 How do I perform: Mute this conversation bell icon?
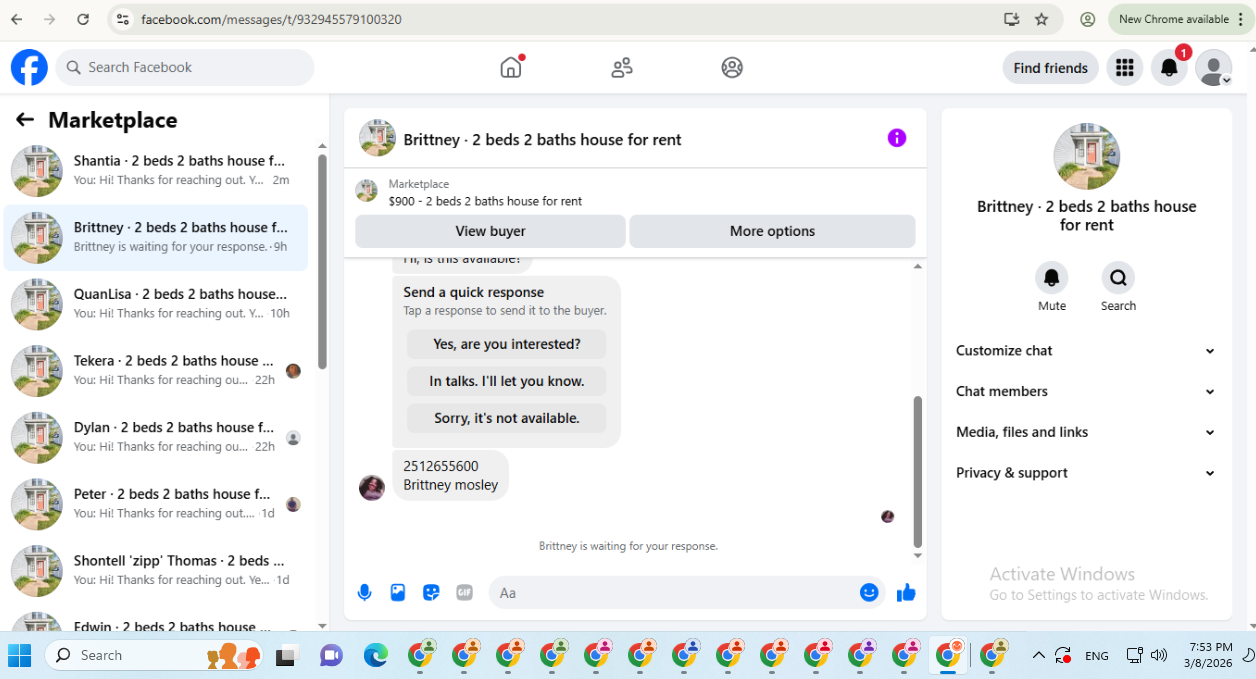pos(1051,277)
